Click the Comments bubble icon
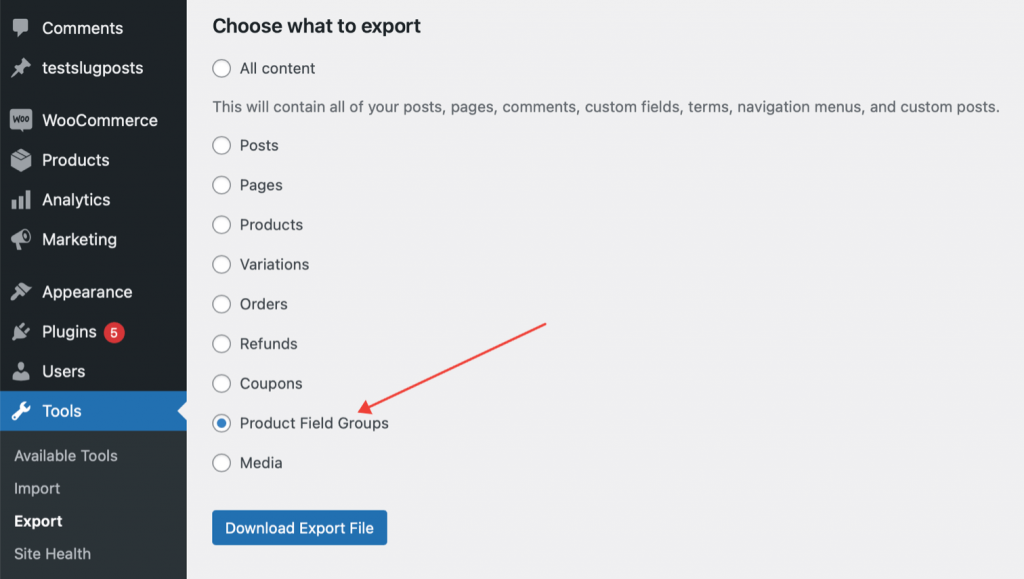 pos(20,28)
